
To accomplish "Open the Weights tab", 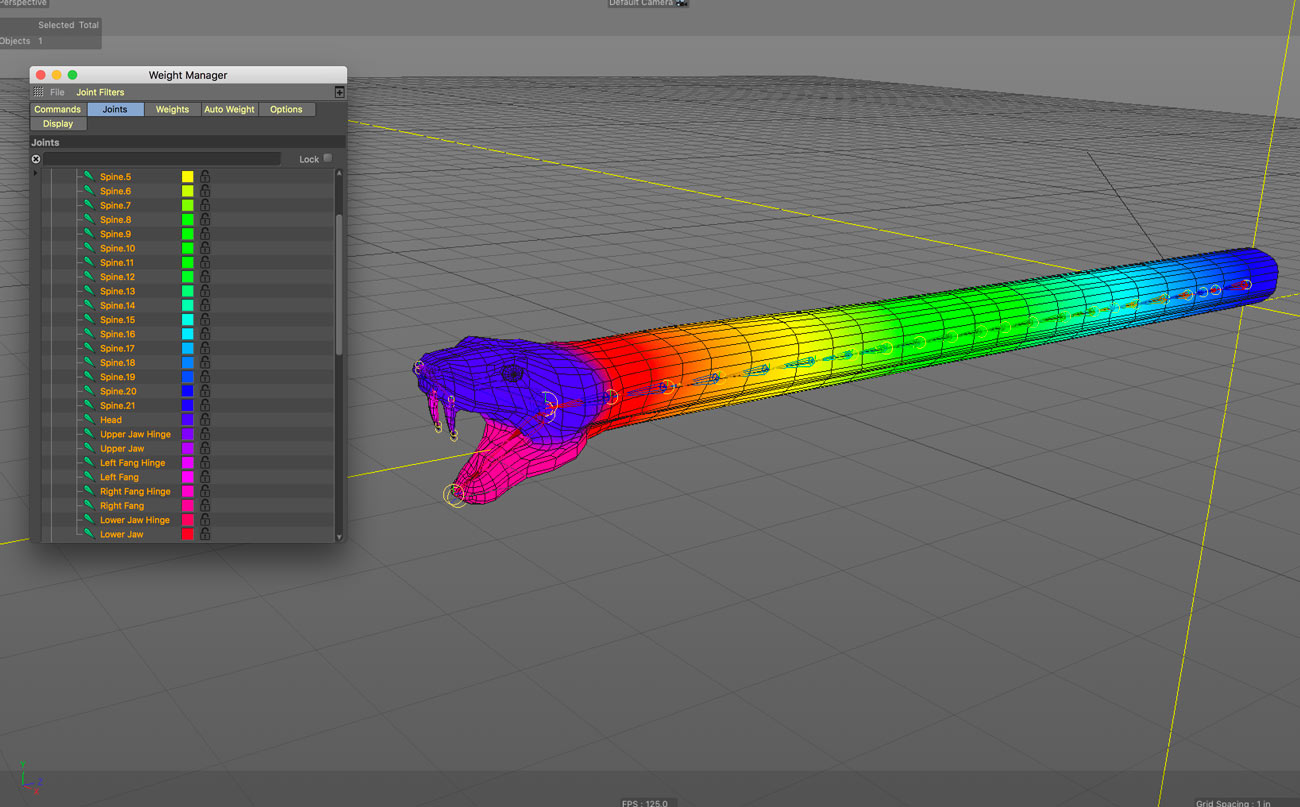I will coord(172,109).
